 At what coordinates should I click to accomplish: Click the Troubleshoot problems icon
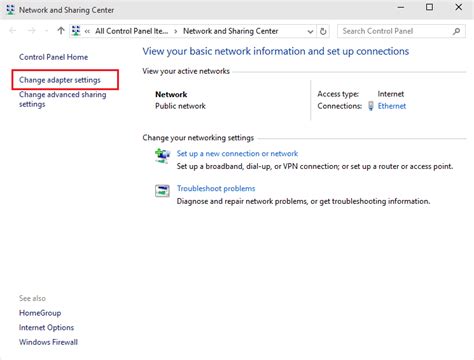(x=162, y=191)
